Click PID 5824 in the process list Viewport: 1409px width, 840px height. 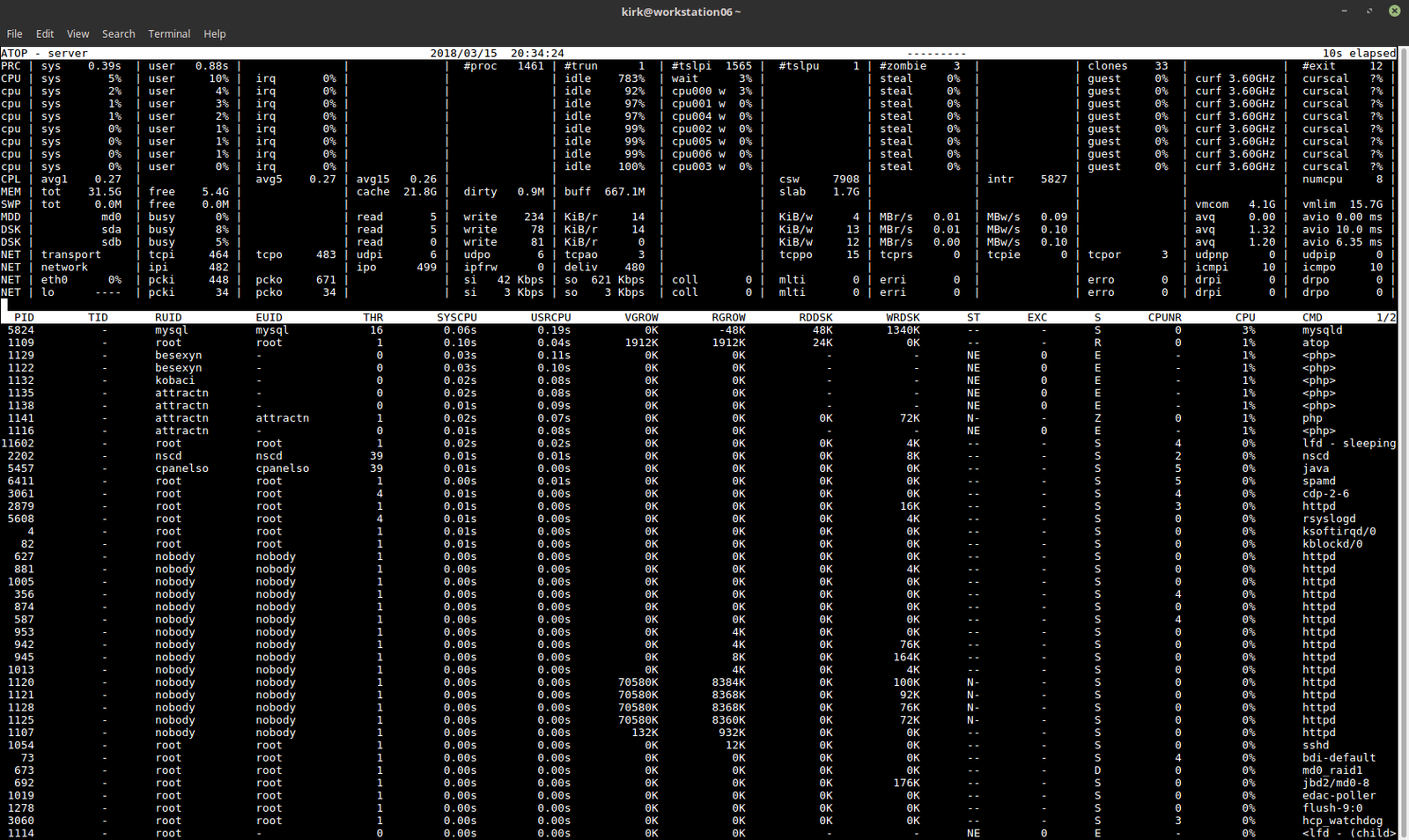coord(21,330)
